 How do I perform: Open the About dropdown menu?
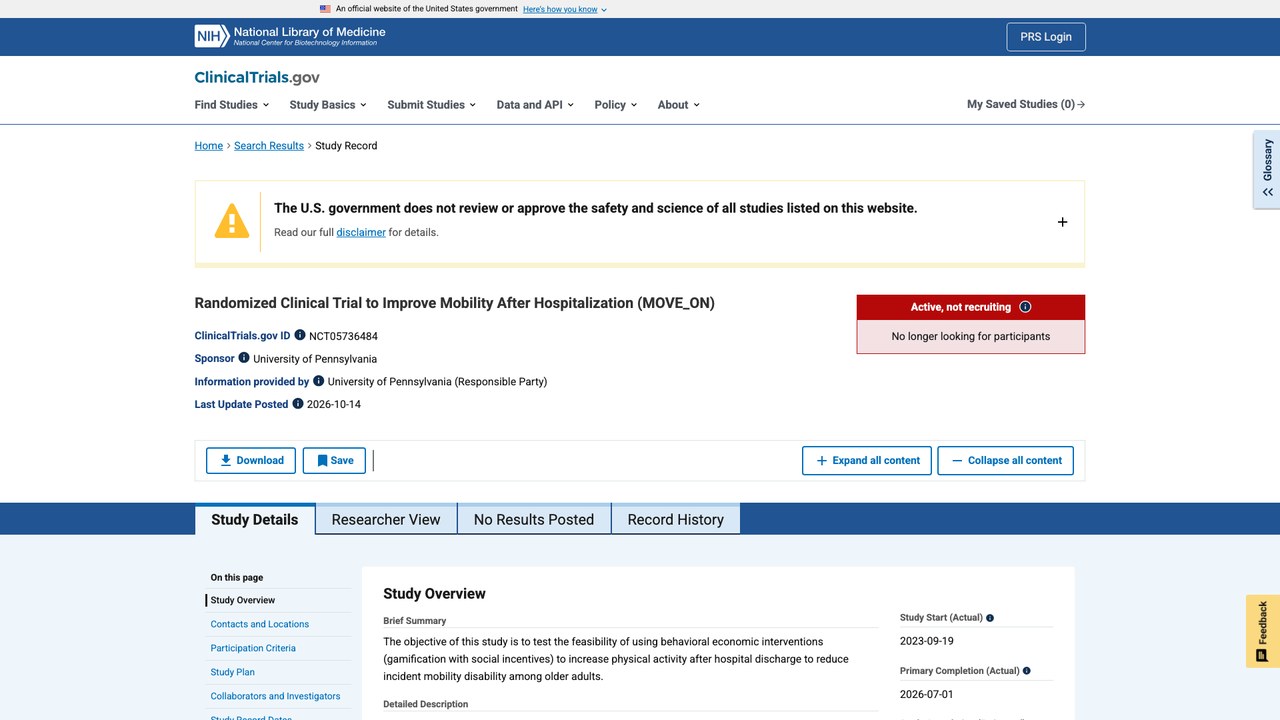click(679, 104)
